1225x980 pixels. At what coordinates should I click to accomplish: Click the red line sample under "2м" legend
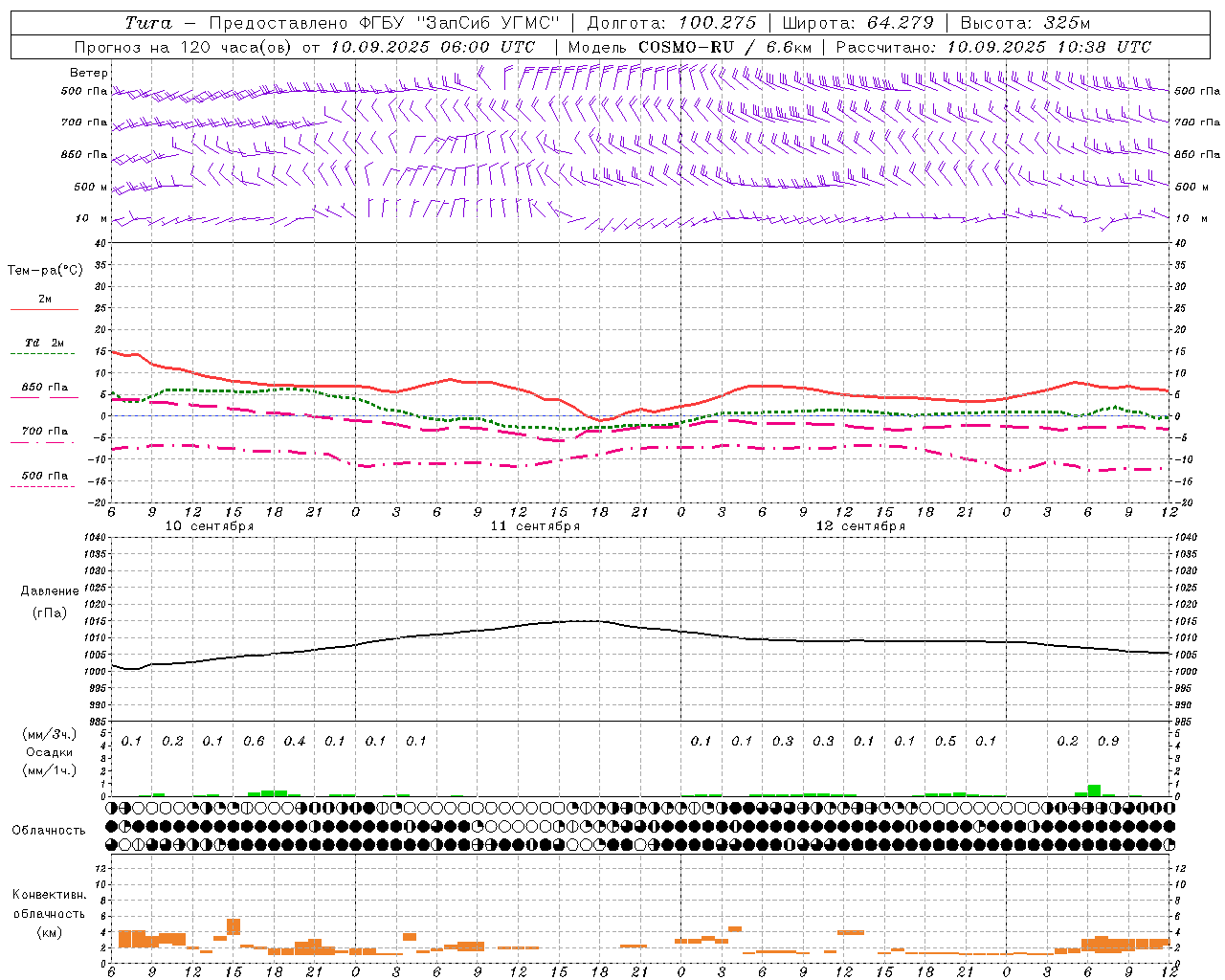pyautogui.click(x=45, y=310)
